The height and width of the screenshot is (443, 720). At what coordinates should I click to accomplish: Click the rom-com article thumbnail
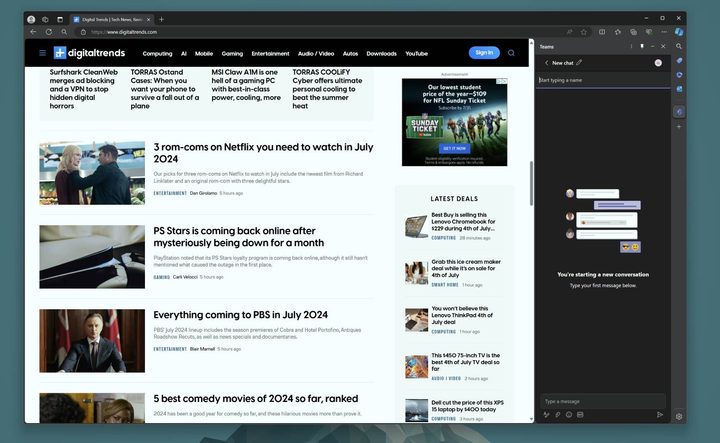click(92, 173)
